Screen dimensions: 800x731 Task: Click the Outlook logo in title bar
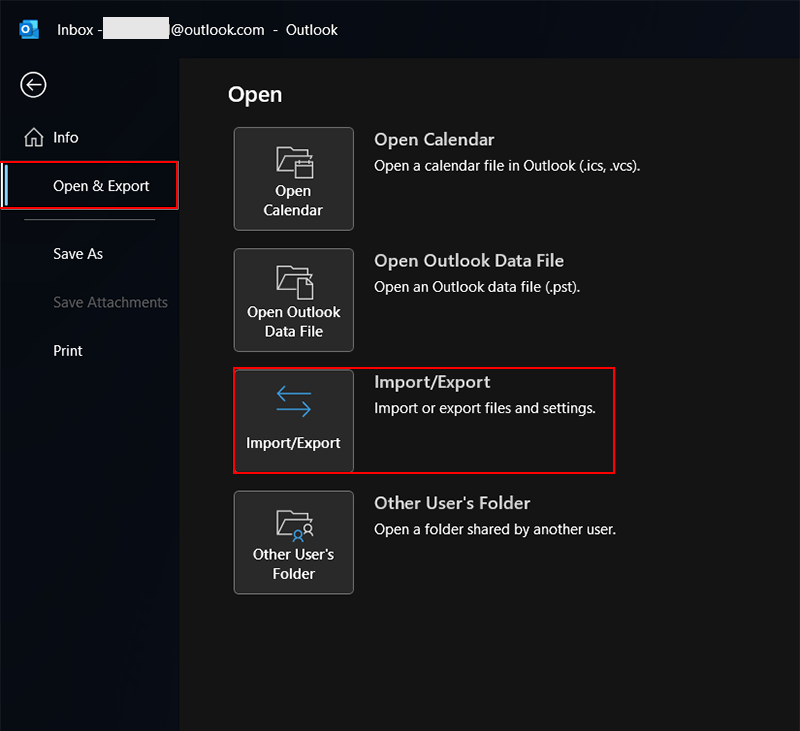click(x=29, y=30)
